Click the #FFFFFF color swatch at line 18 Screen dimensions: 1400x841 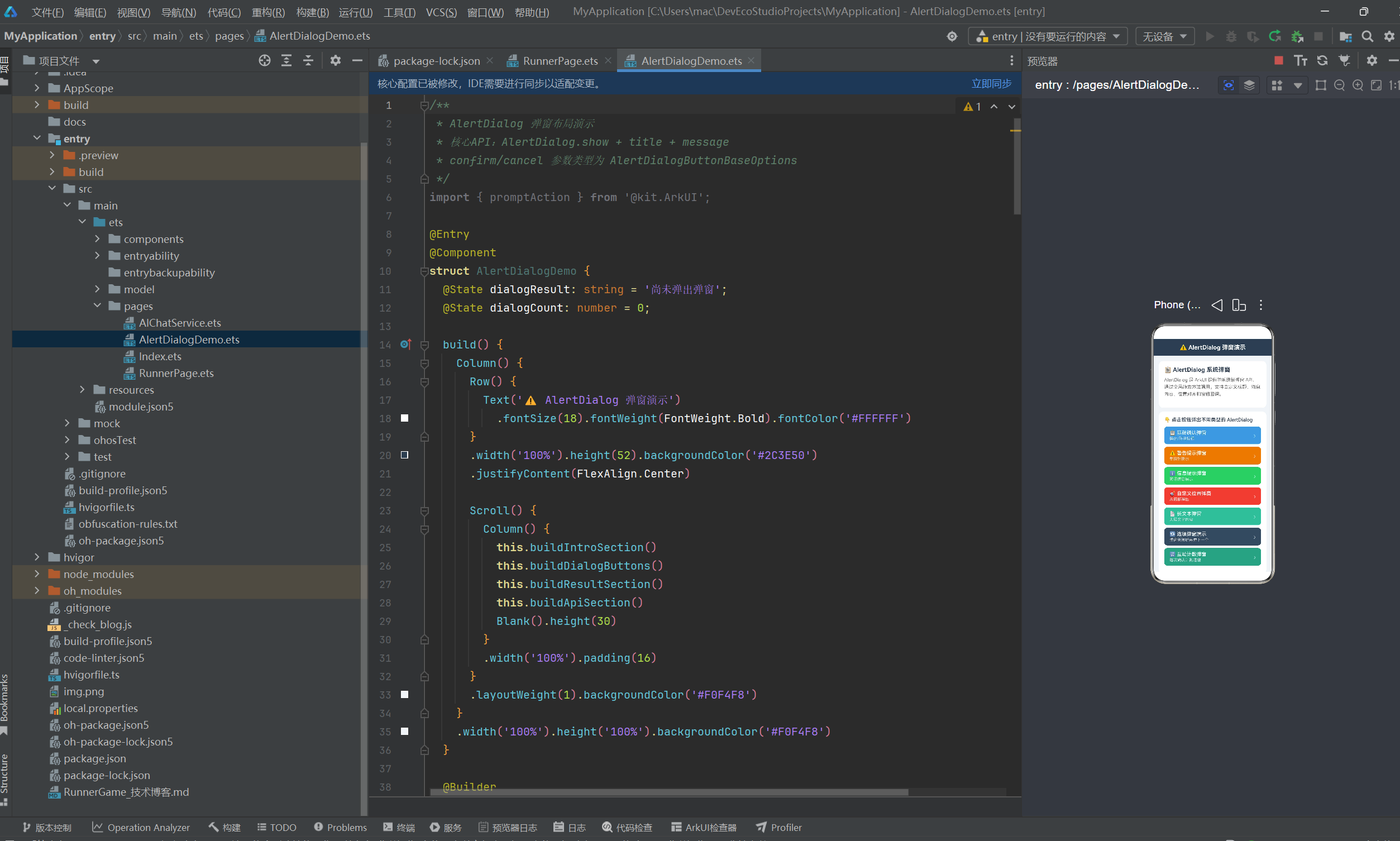404,418
